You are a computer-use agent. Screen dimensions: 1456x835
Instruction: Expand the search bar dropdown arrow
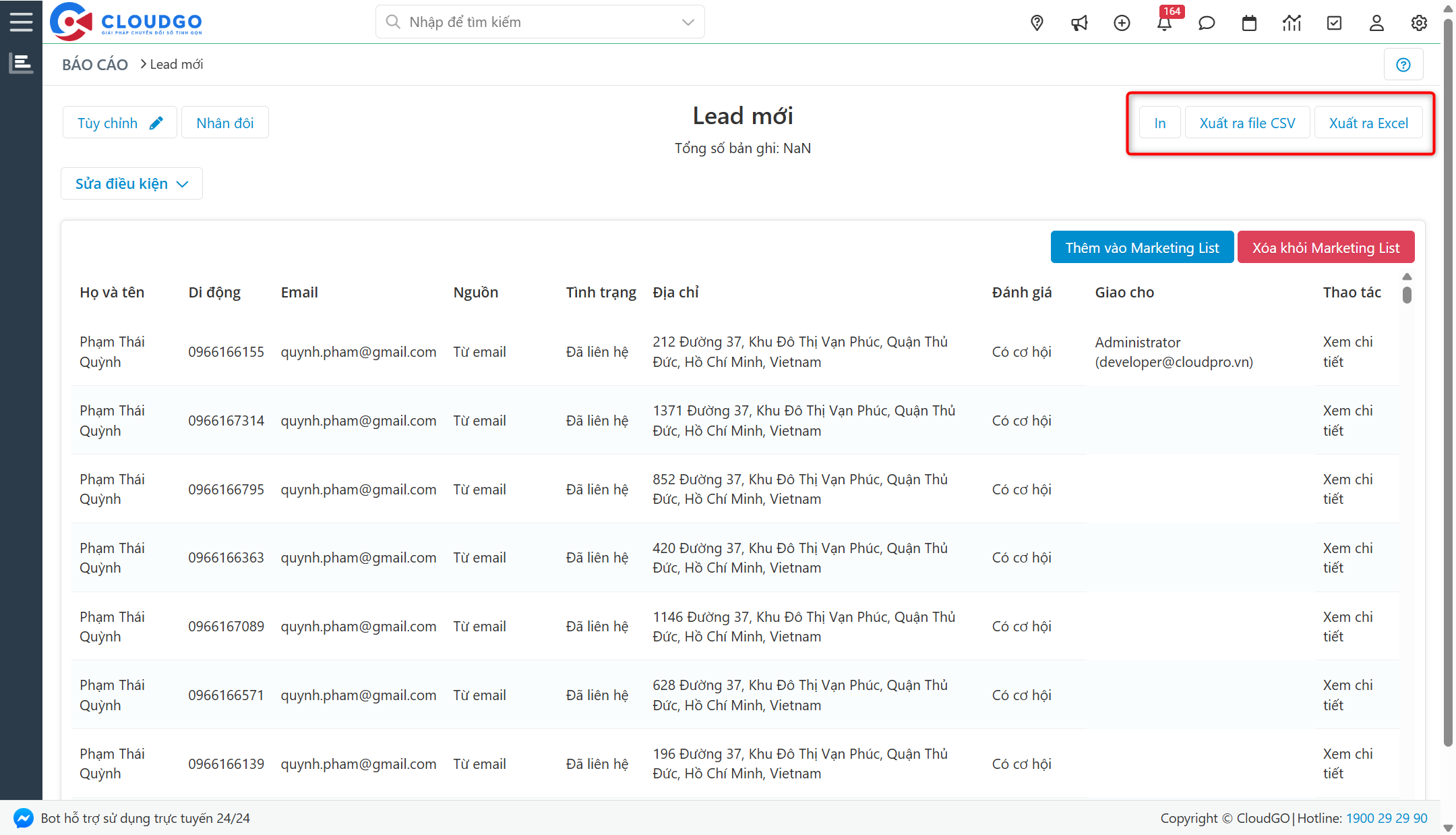pos(688,22)
